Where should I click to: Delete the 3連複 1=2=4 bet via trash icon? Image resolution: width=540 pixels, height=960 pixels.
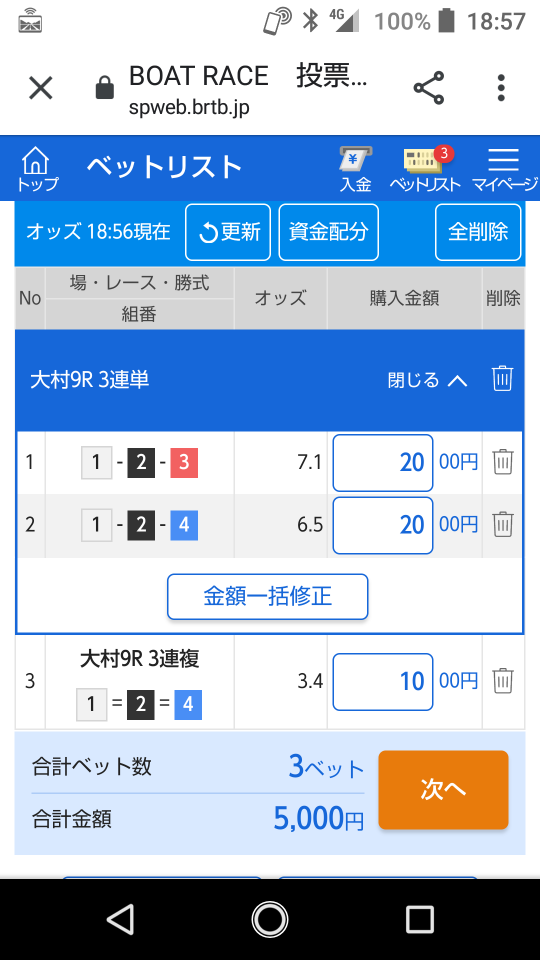tap(503, 680)
